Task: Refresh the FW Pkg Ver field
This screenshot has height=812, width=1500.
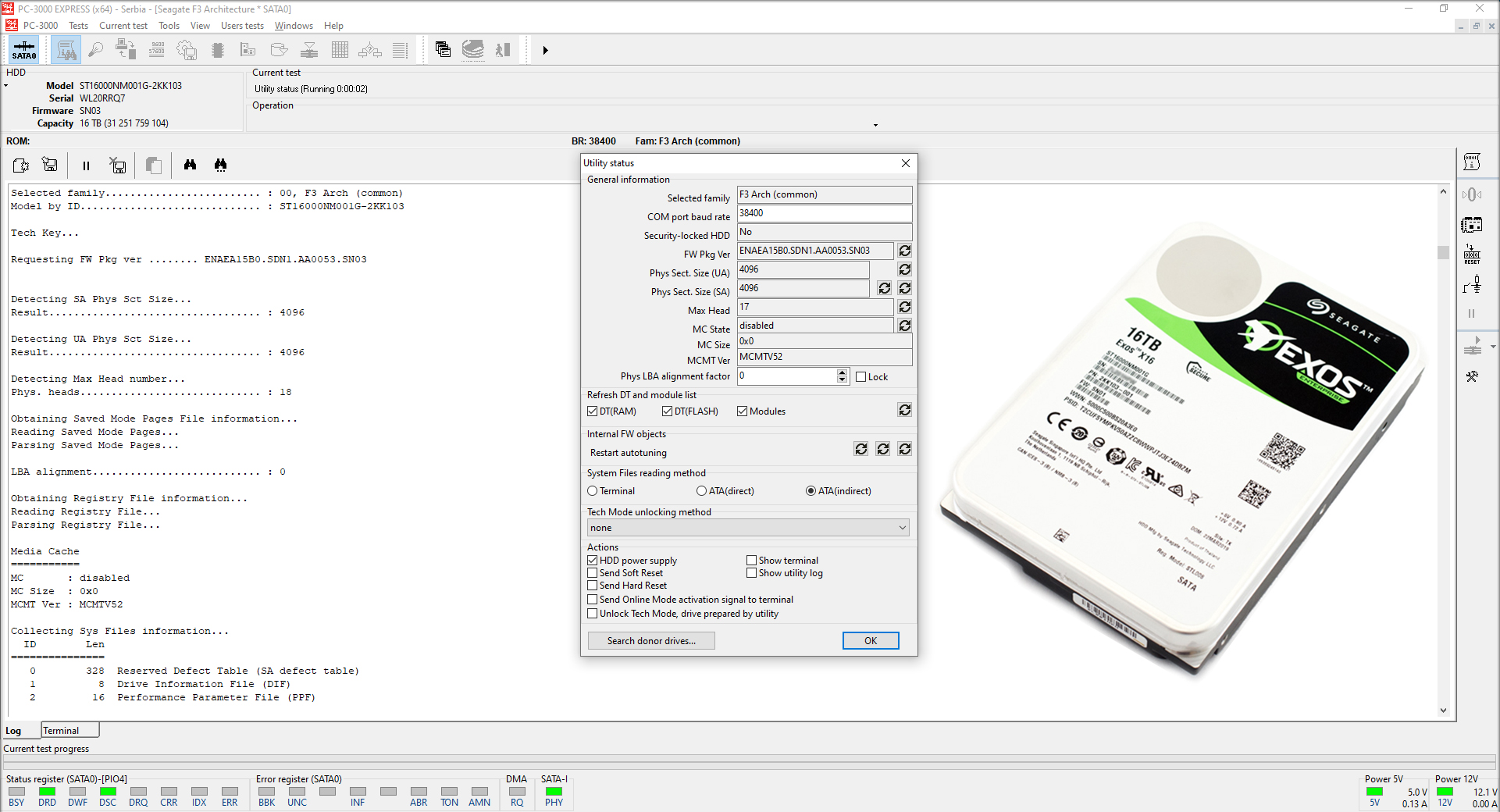Action: coord(904,251)
